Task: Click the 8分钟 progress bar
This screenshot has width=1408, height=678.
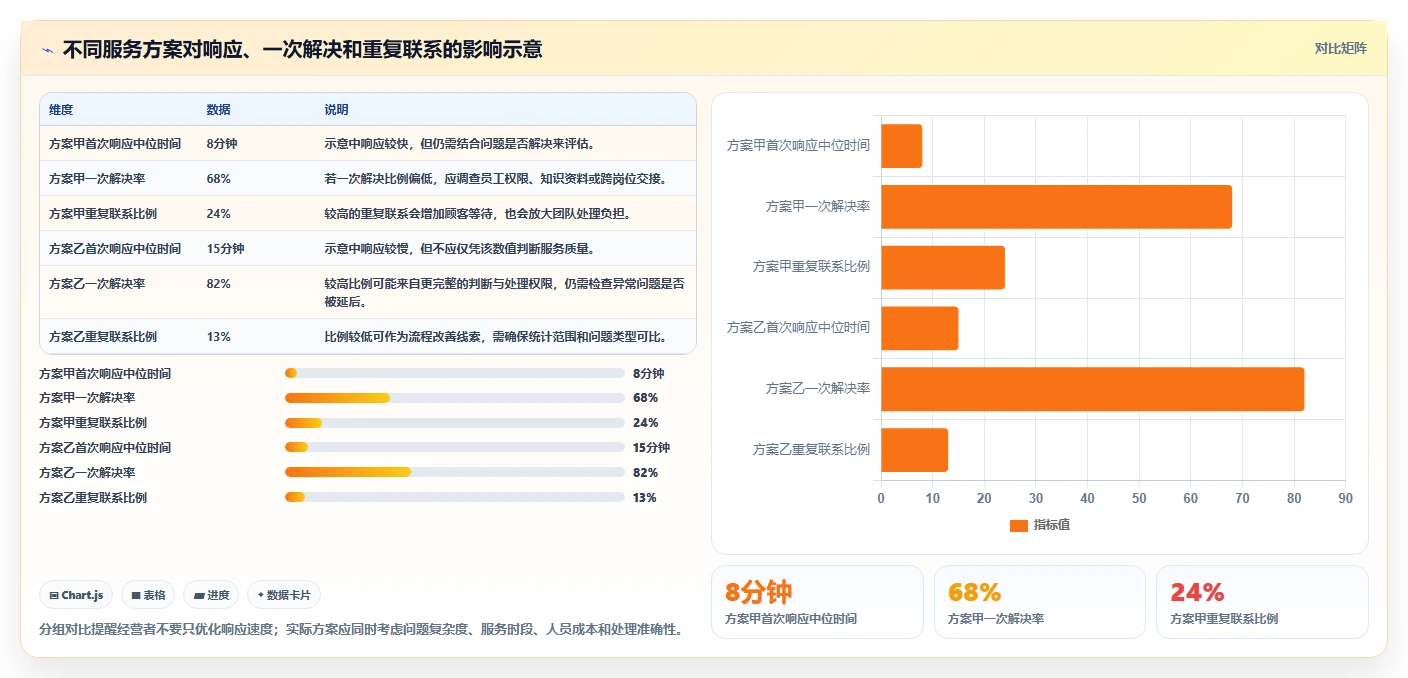Action: pos(455,373)
